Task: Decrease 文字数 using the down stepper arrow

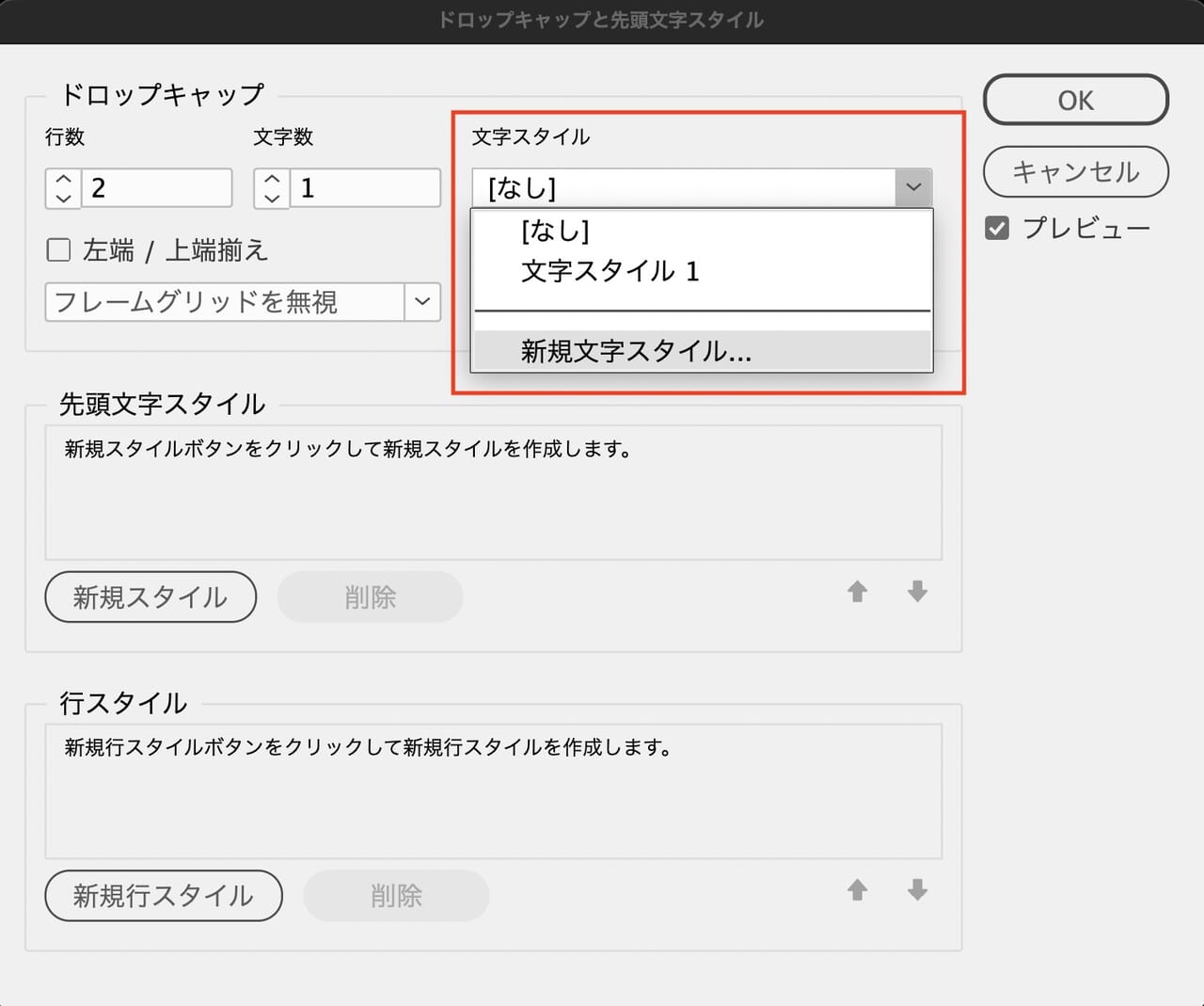Action: pyautogui.click(x=270, y=198)
